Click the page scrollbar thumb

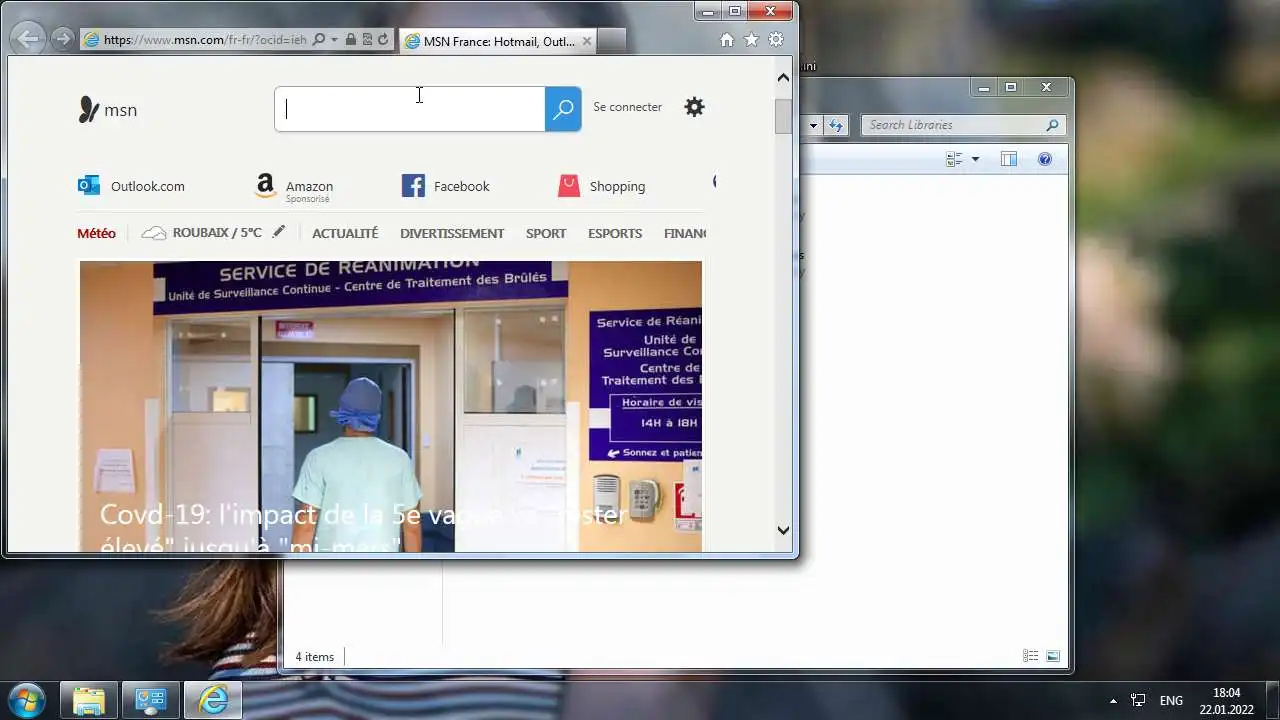point(783,117)
